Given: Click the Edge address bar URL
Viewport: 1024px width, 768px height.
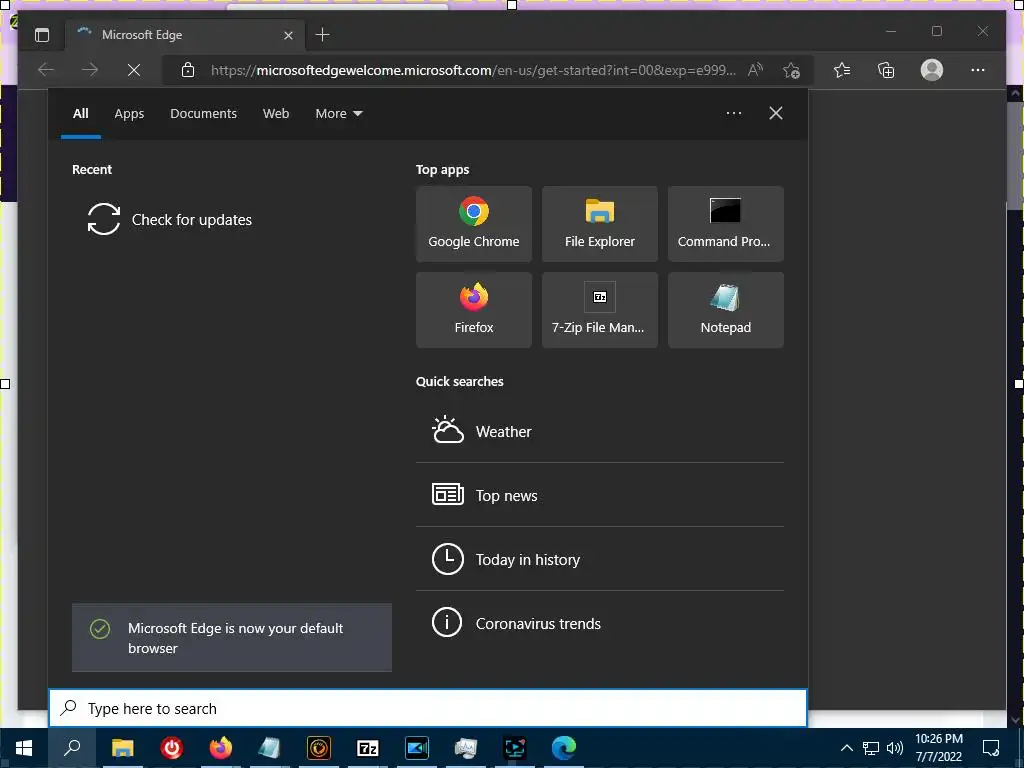Looking at the screenshot, I should [x=473, y=71].
